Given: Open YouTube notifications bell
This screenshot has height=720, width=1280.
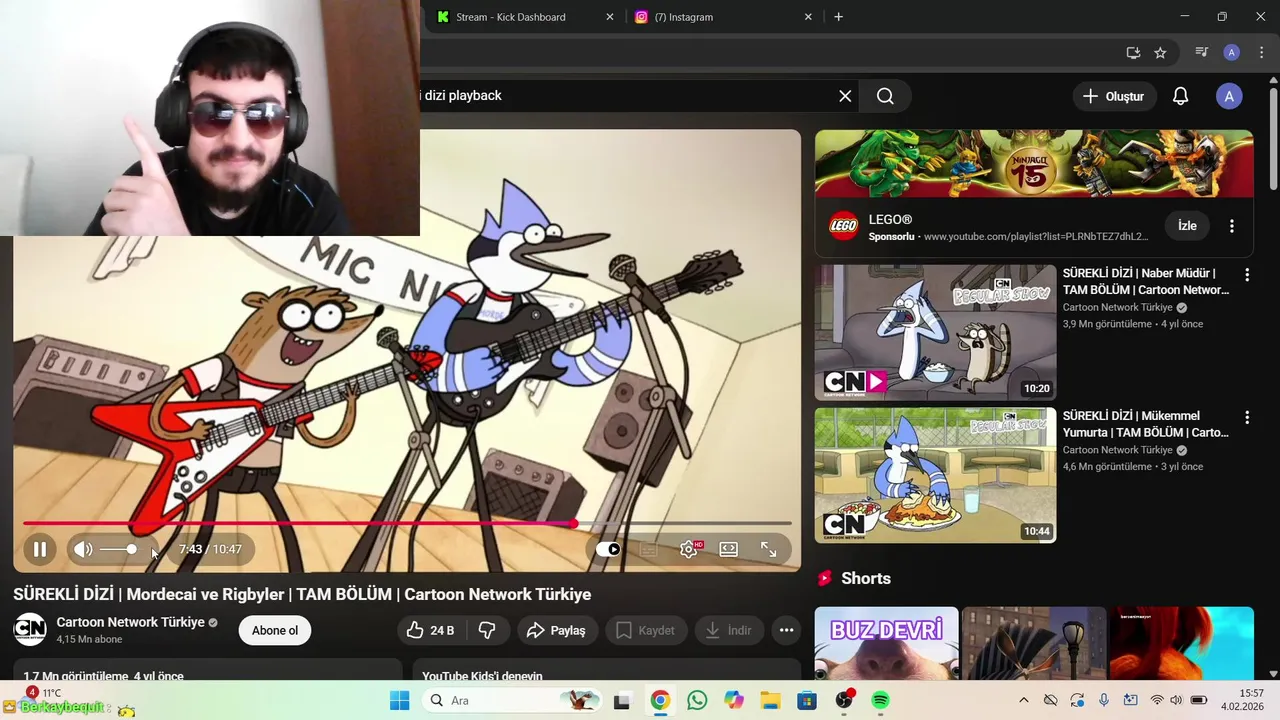Looking at the screenshot, I should (1181, 96).
